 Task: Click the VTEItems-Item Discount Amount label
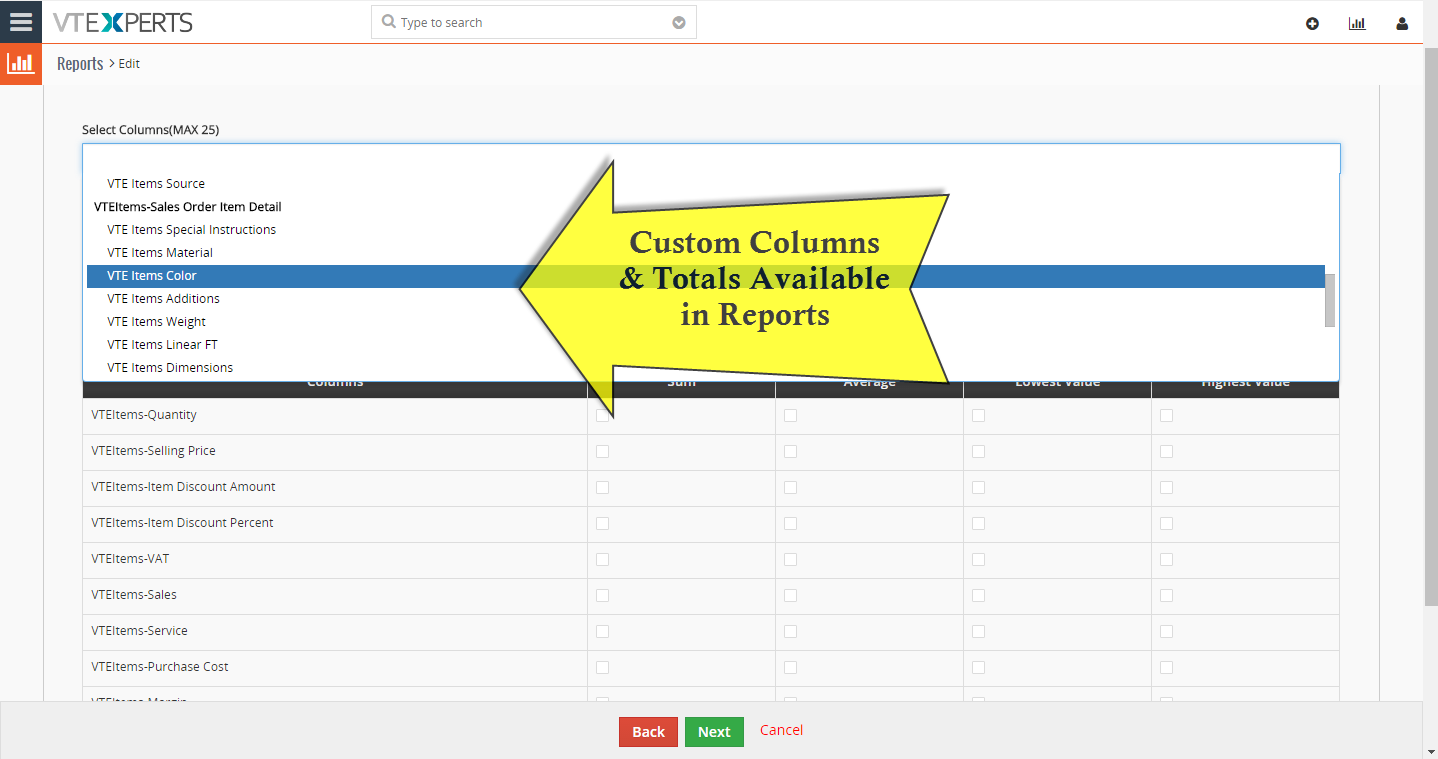click(x=183, y=487)
